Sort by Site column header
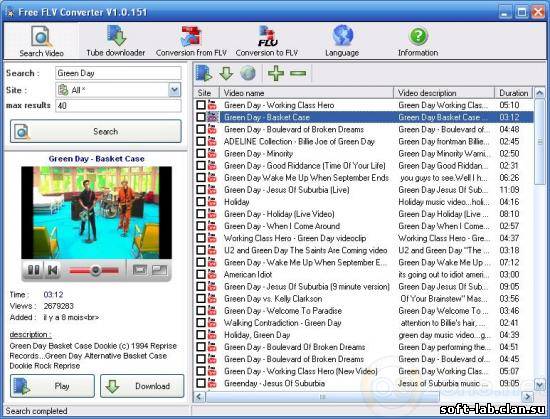This screenshot has height=419, width=550. click(207, 93)
